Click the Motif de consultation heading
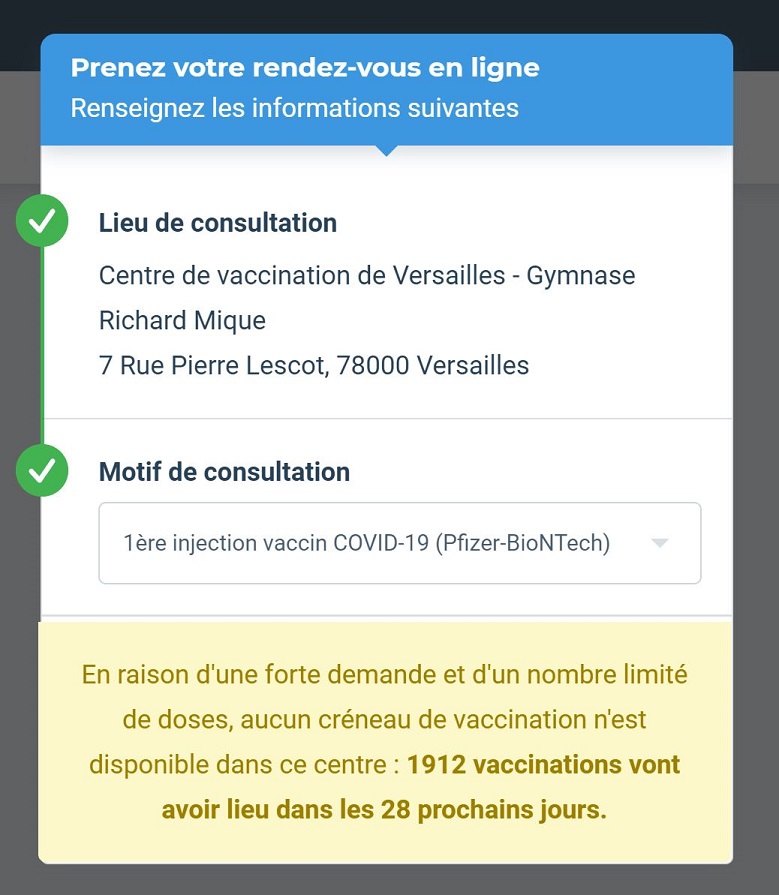Screen dimensions: 779x895 tap(224, 472)
